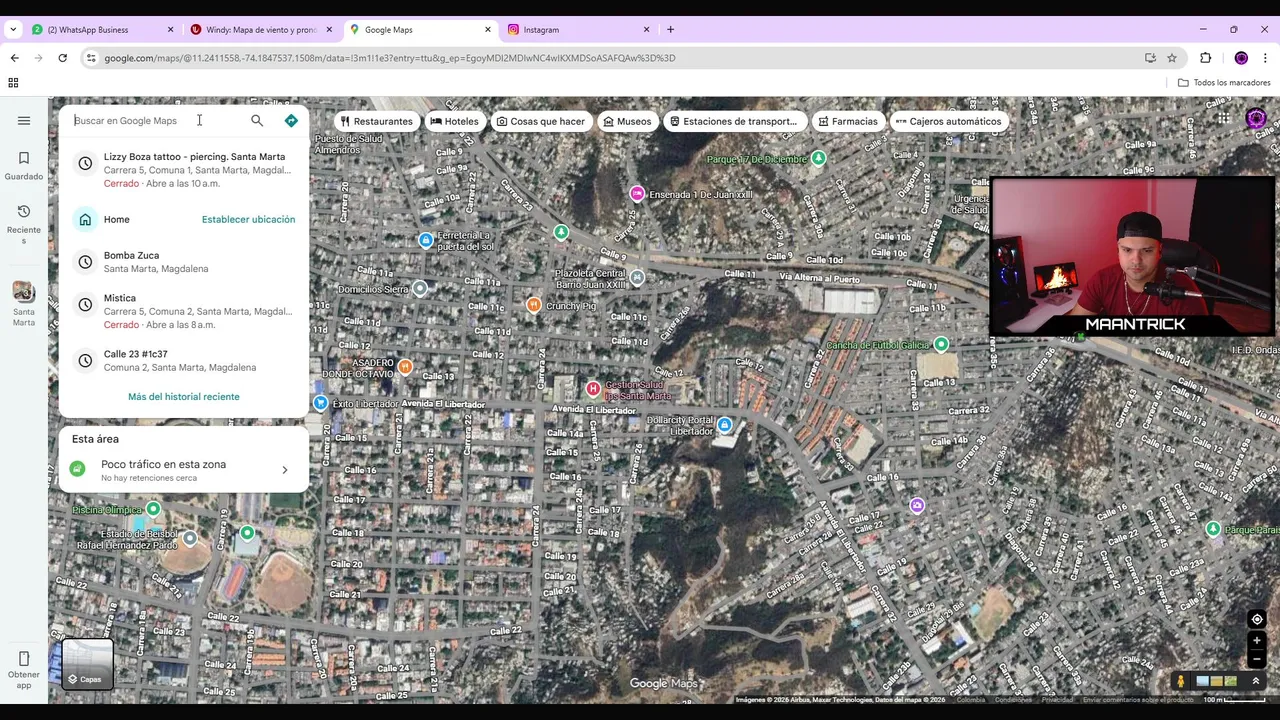
Task: Bookmark this page with the star
Action: pos(1172,58)
